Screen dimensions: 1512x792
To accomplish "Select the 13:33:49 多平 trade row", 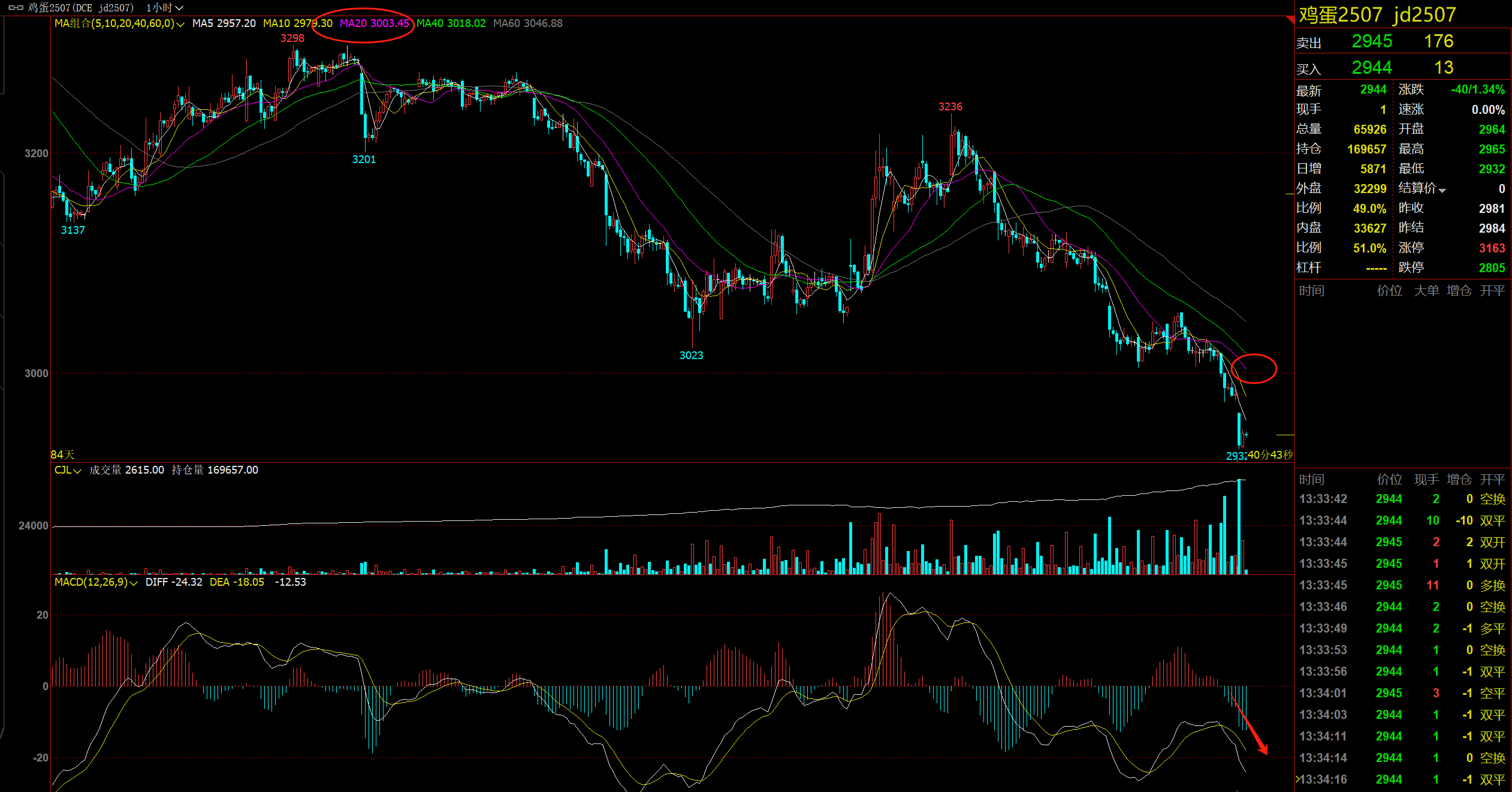I will click(x=1402, y=628).
